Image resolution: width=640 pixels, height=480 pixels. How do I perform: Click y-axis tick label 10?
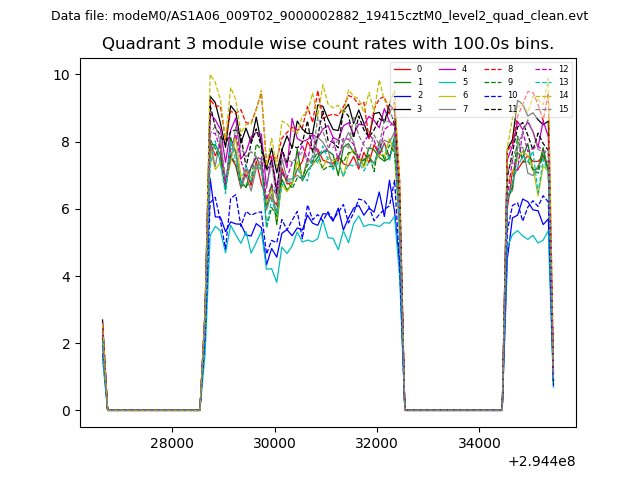point(61,75)
